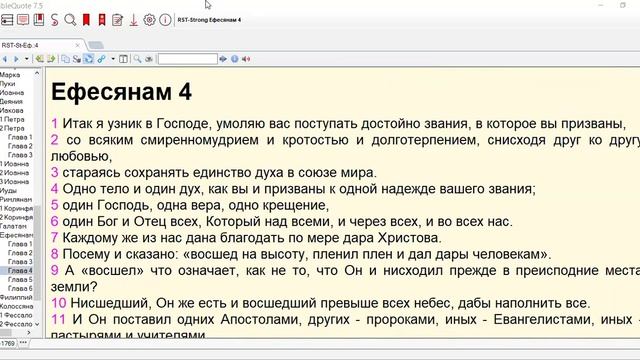Viewport: 640px width, 360px height.
Task: Select 1 Петра in the book list
Action: [x=12, y=120]
